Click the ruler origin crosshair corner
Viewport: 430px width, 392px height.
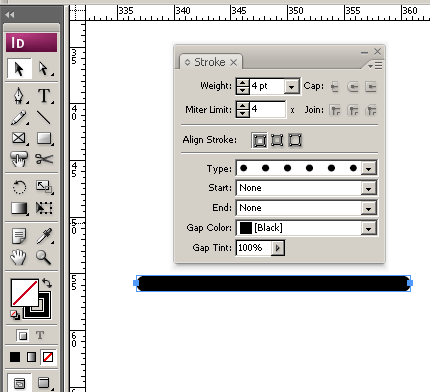(x=77, y=13)
